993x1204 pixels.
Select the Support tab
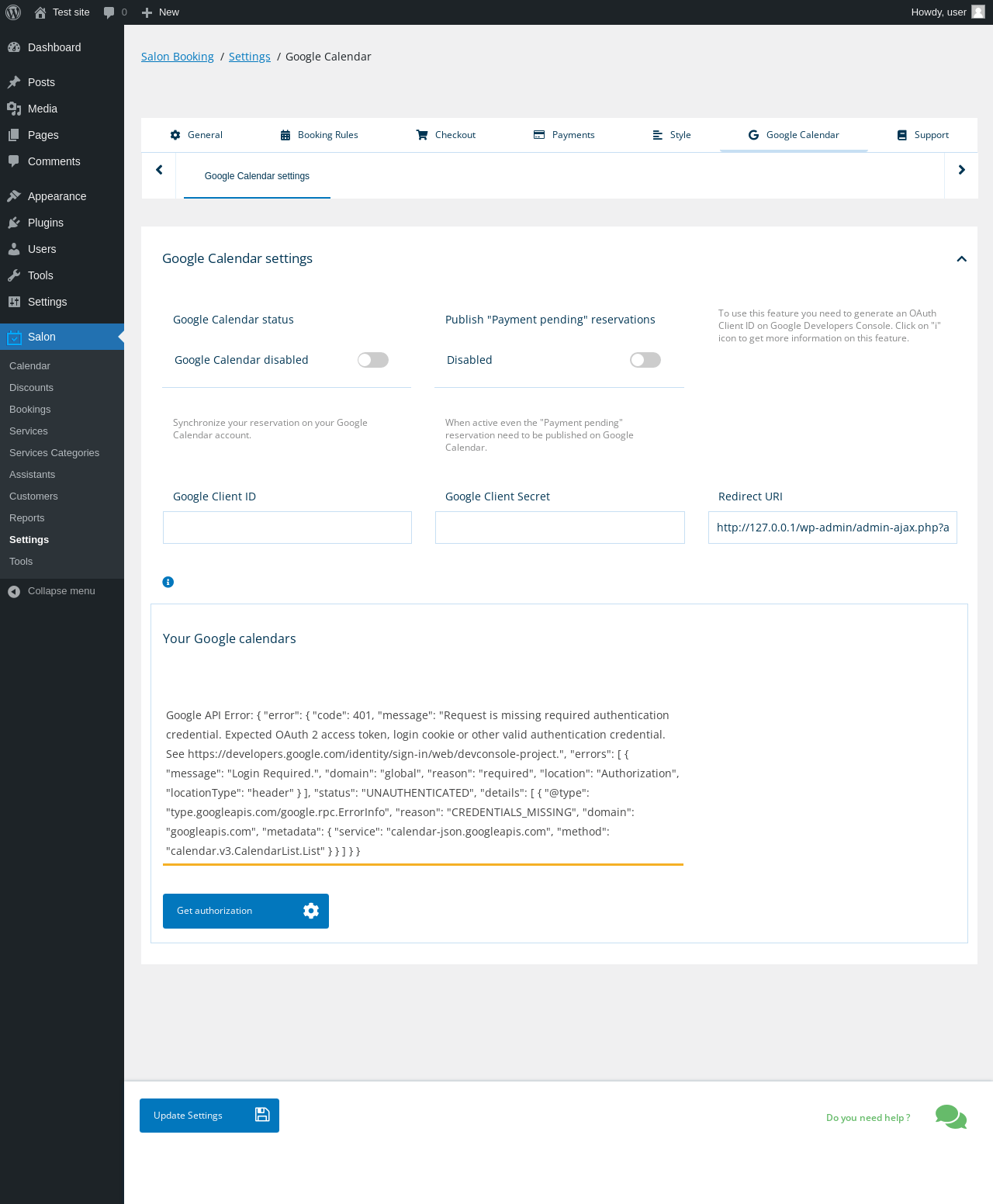click(x=923, y=135)
